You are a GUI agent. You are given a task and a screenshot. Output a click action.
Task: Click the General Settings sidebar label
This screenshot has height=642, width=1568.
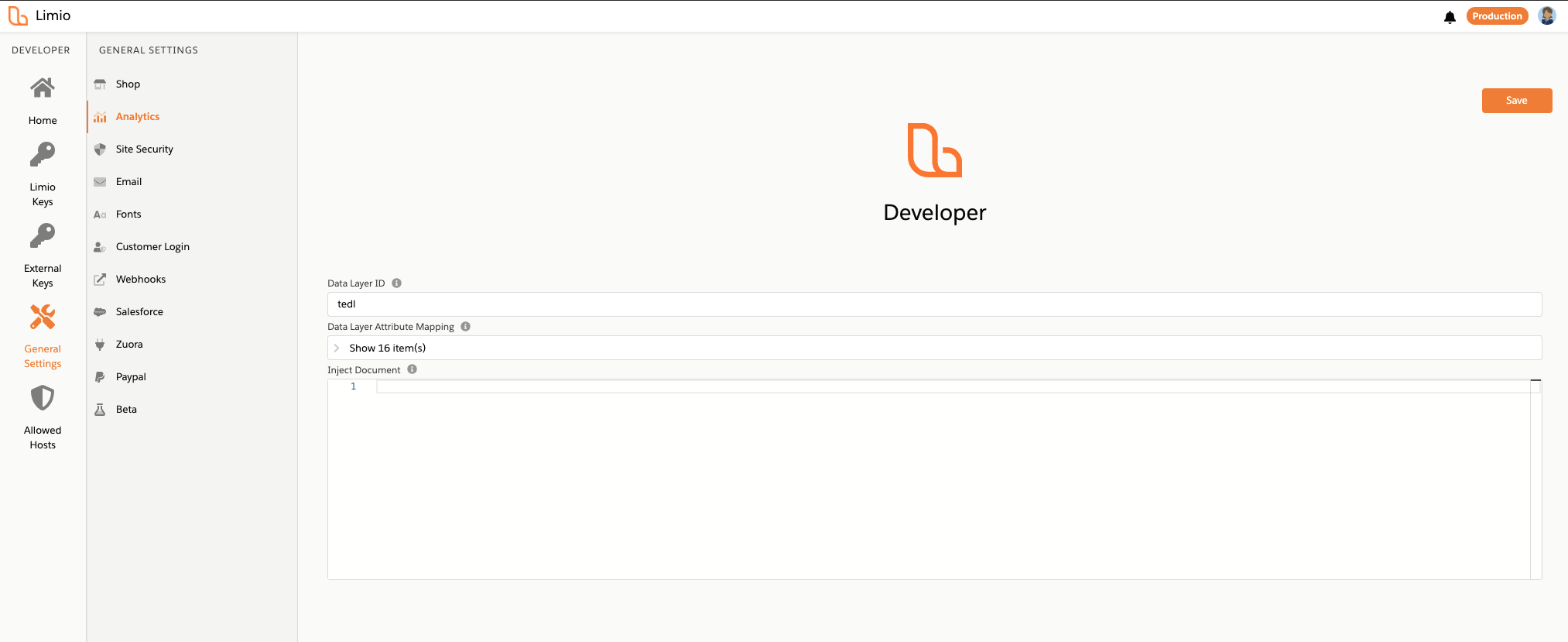tap(43, 356)
